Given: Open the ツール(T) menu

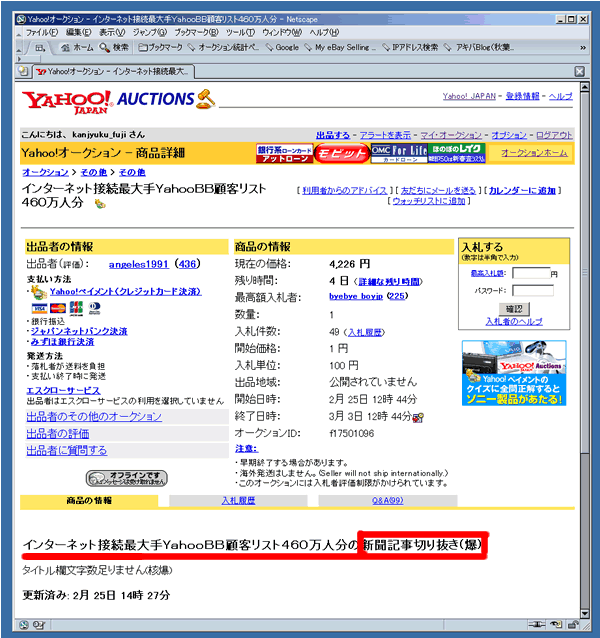Looking at the screenshot, I should pos(240,33).
